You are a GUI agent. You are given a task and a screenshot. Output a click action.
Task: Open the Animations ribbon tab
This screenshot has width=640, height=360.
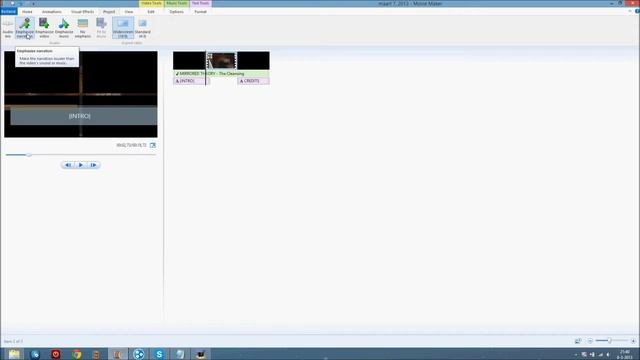51,12
